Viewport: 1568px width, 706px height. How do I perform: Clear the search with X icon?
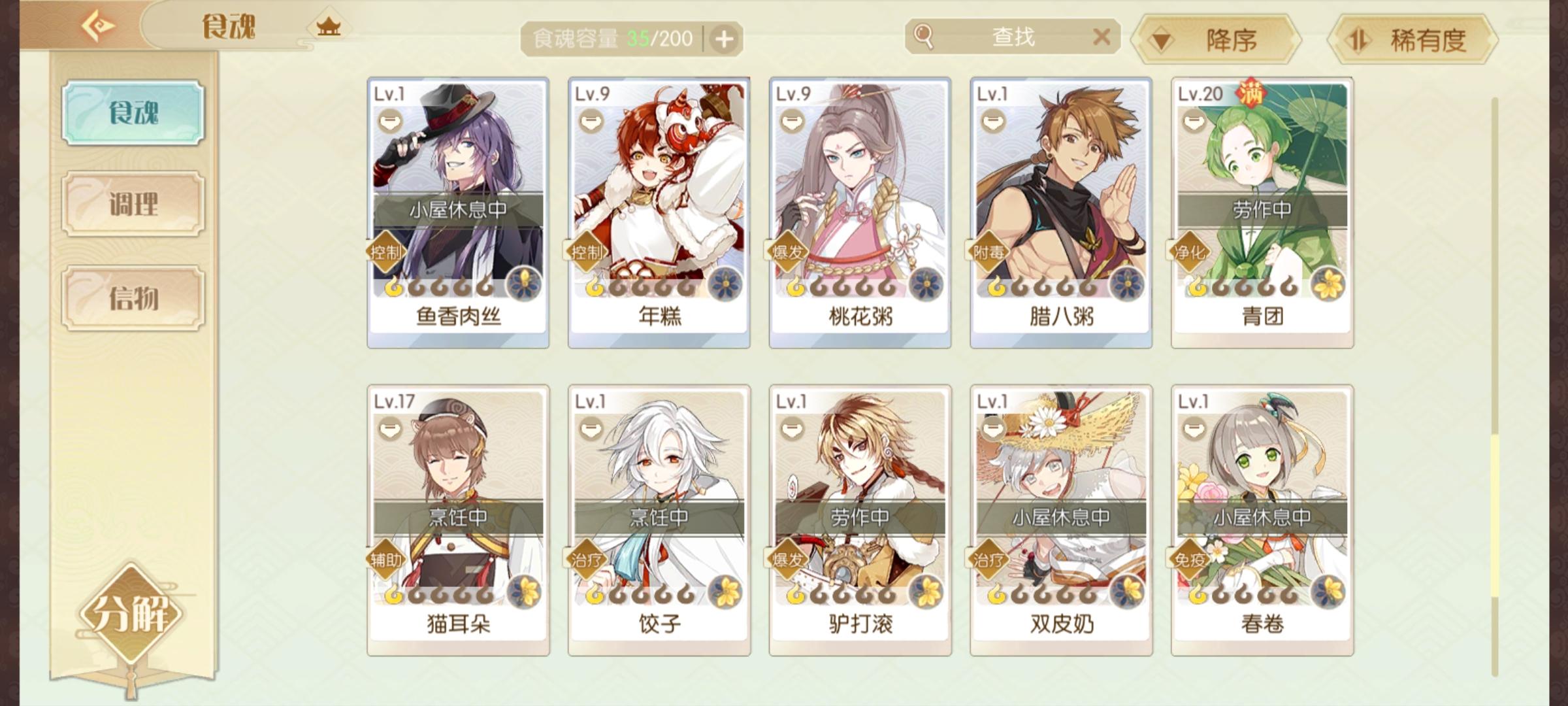pyautogui.click(x=1102, y=37)
